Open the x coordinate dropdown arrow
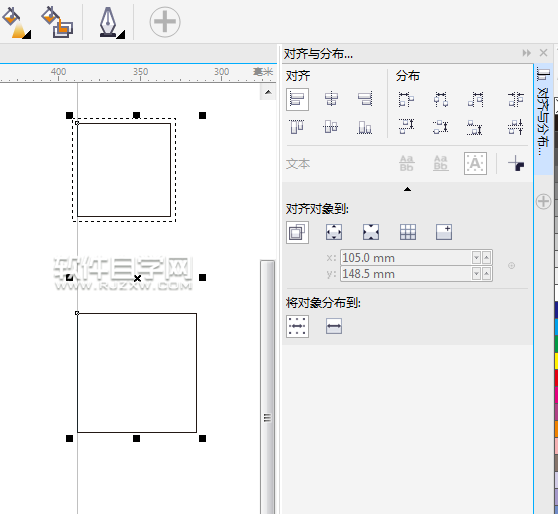This screenshot has width=558, height=514. pos(476,257)
